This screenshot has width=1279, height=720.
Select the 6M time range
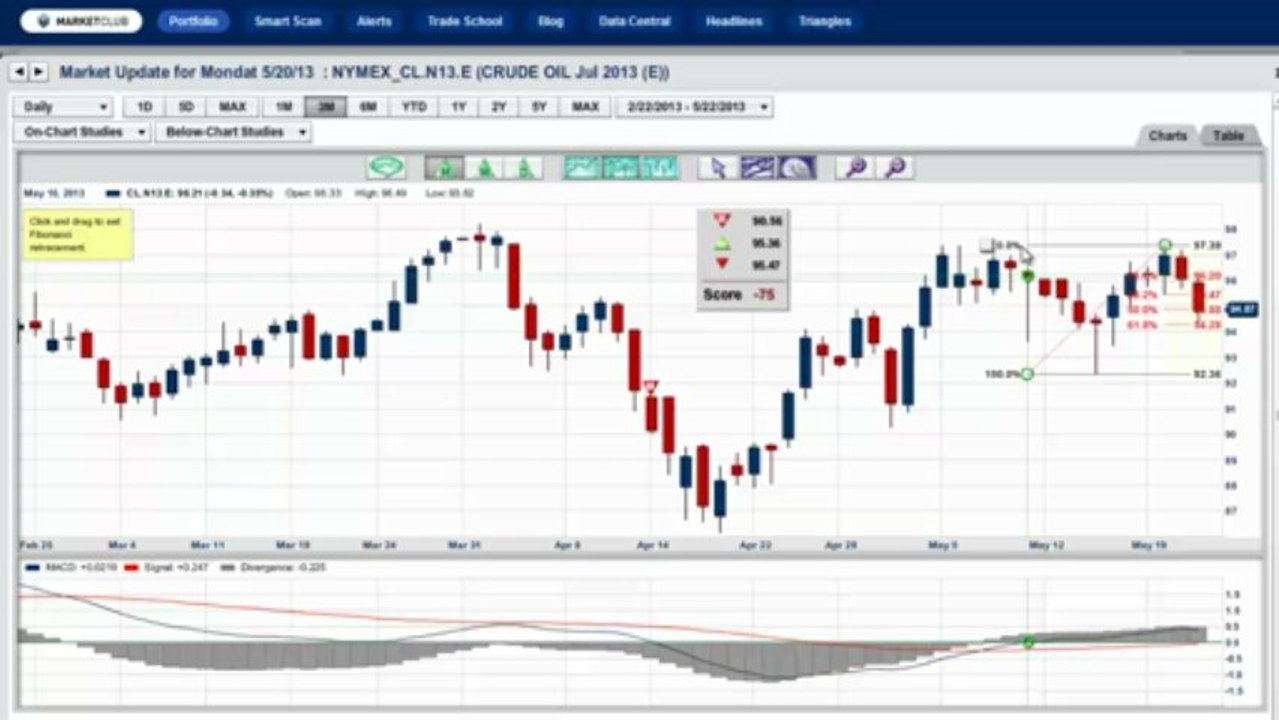click(x=368, y=107)
